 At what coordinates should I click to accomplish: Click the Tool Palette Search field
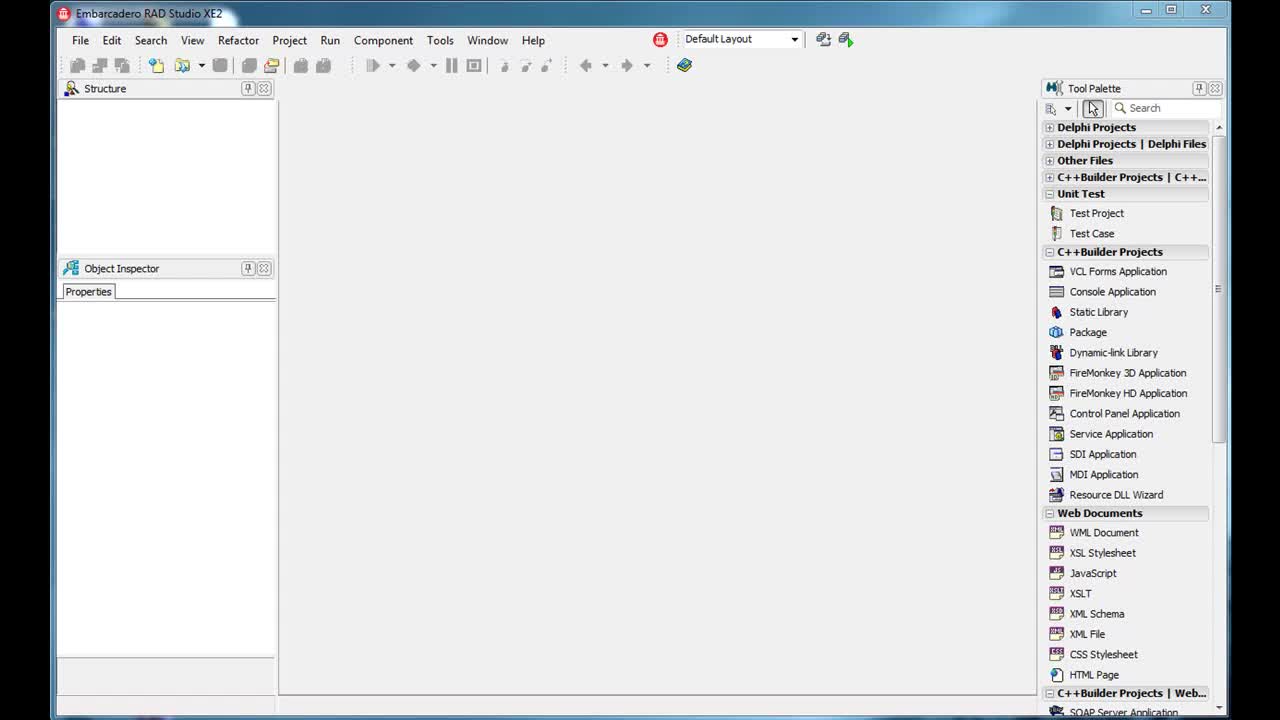pos(1167,108)
